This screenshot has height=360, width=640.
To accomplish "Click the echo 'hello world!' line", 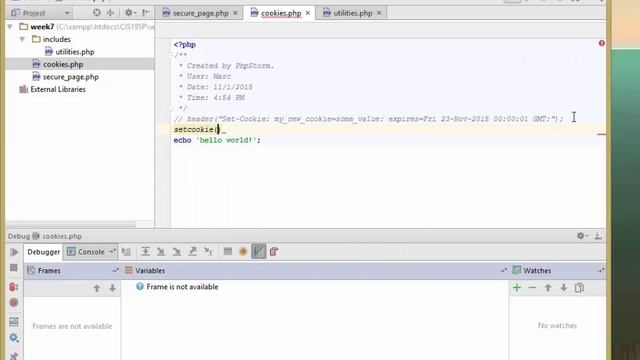I will click(x=217, y=140).
